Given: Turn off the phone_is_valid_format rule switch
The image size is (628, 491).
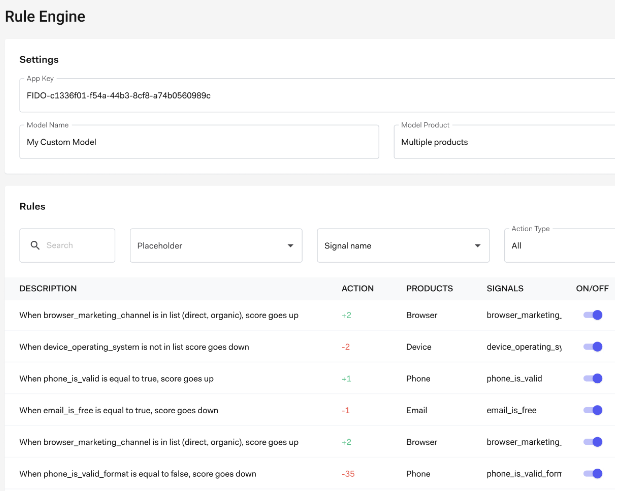Looking at the screenshot, I should click(x=593, y=474).
